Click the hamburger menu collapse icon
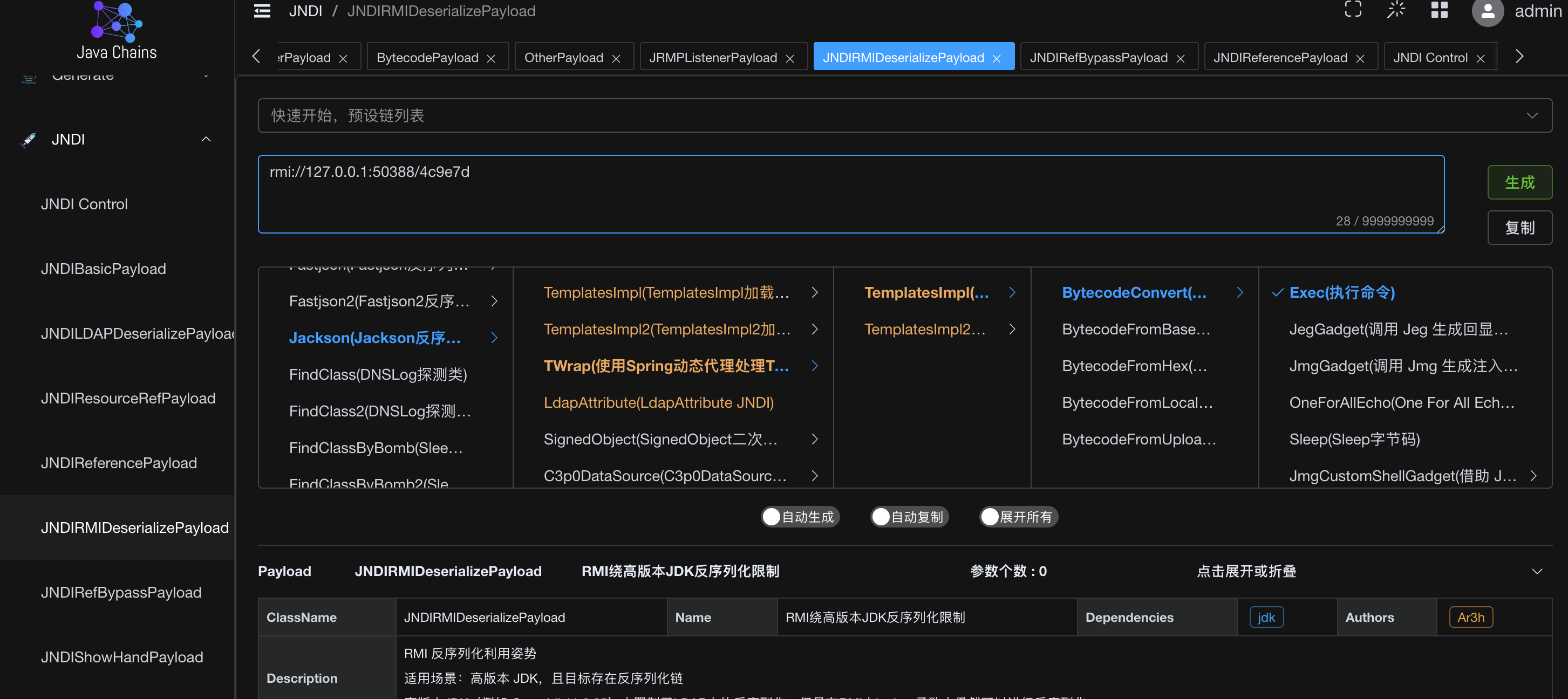Viewport: 1568px width, 699px height. [262, 11]
